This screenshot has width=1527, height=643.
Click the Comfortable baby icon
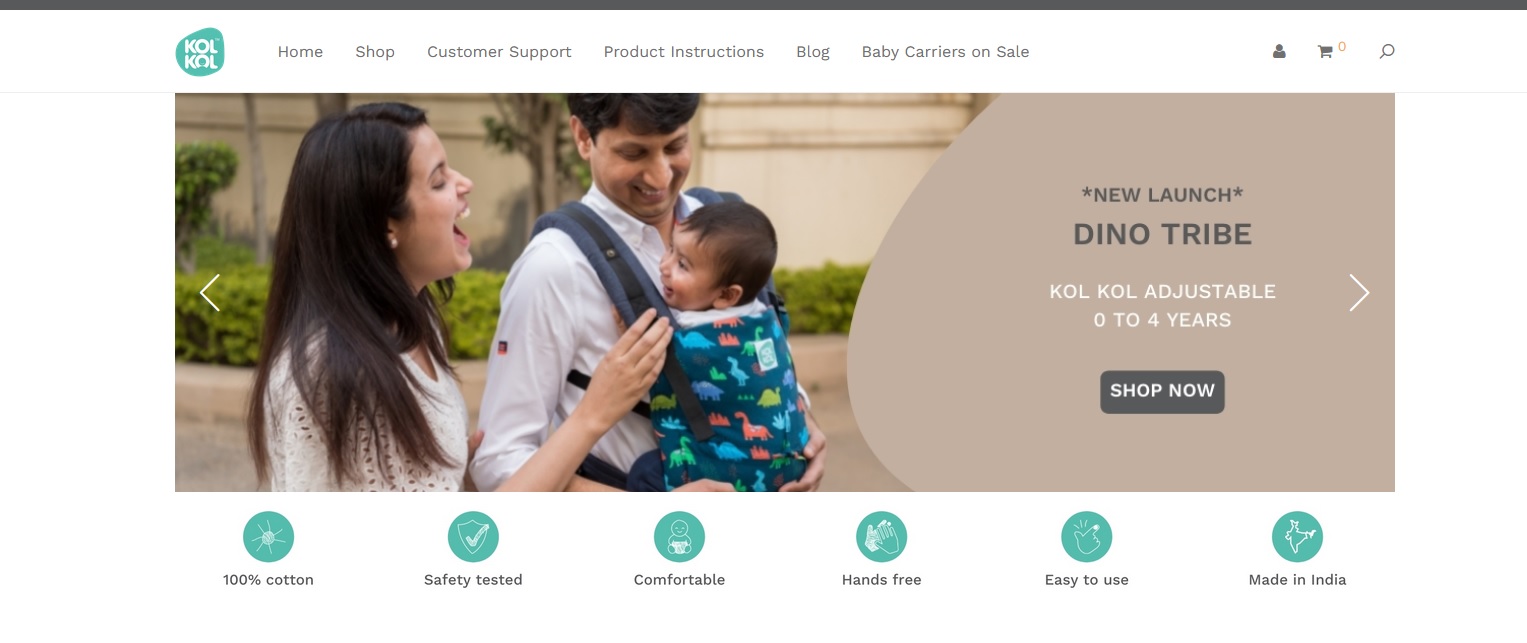point(679,537)
